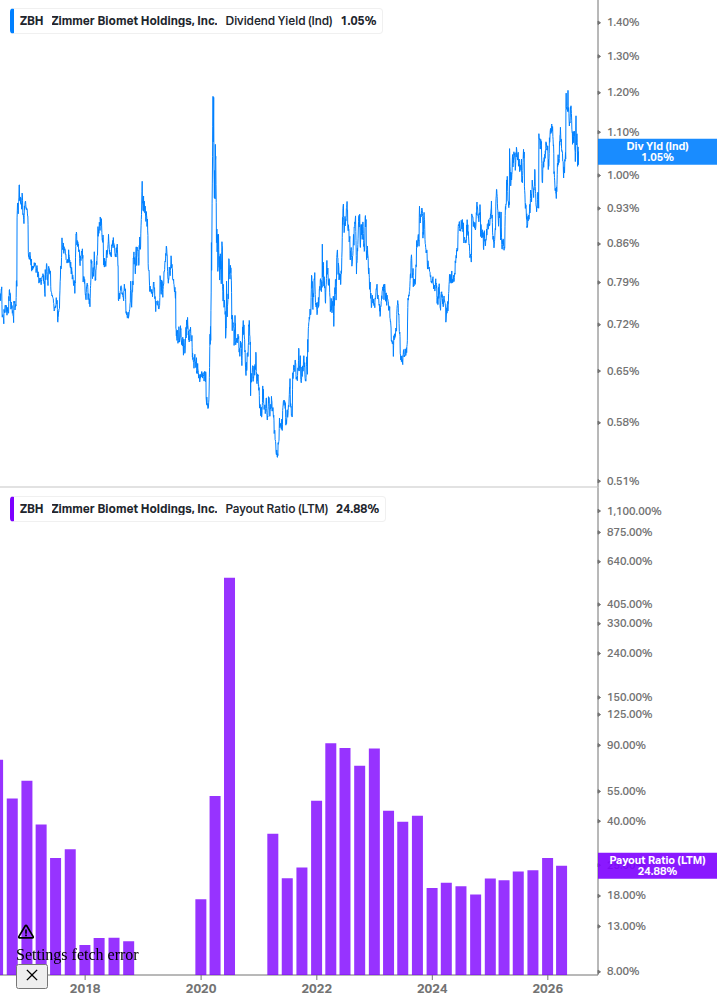Select the ZBH Dividend Yield (Ind) legend
The image size is (717, 1005).
pyautogui.click(x=197, y=21)
